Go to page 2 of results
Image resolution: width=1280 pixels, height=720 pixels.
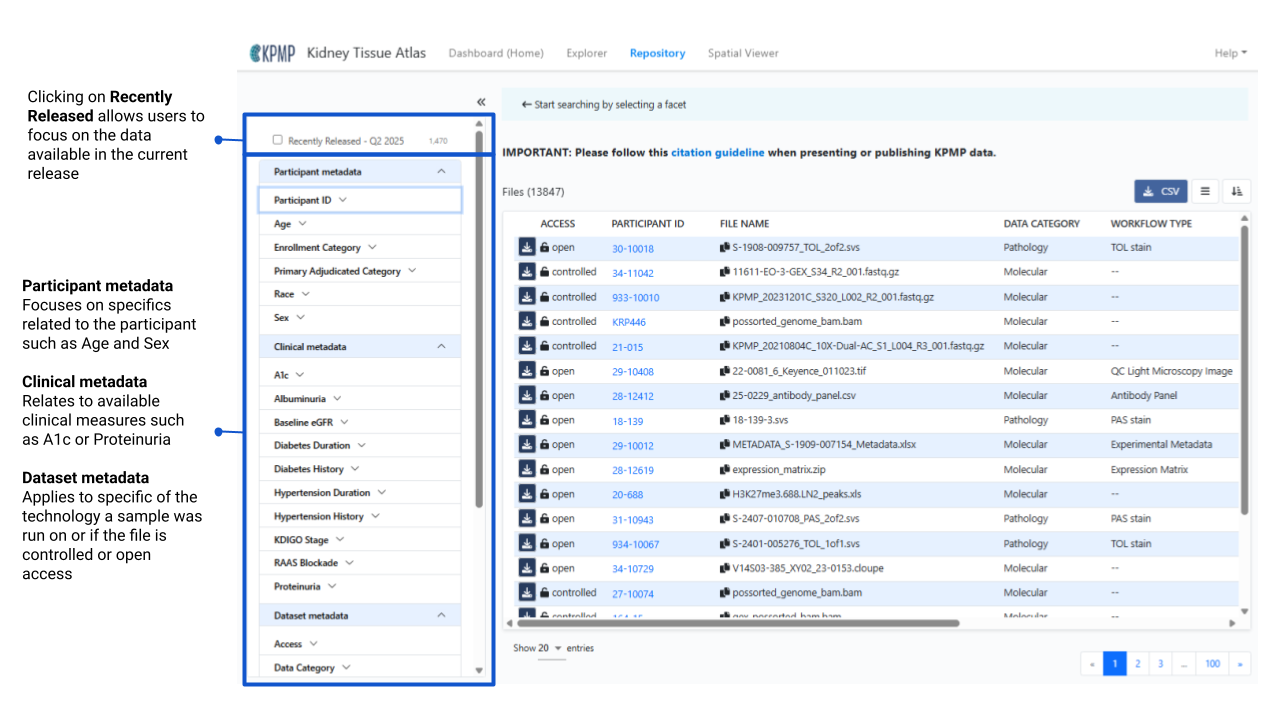(1138, 663)
